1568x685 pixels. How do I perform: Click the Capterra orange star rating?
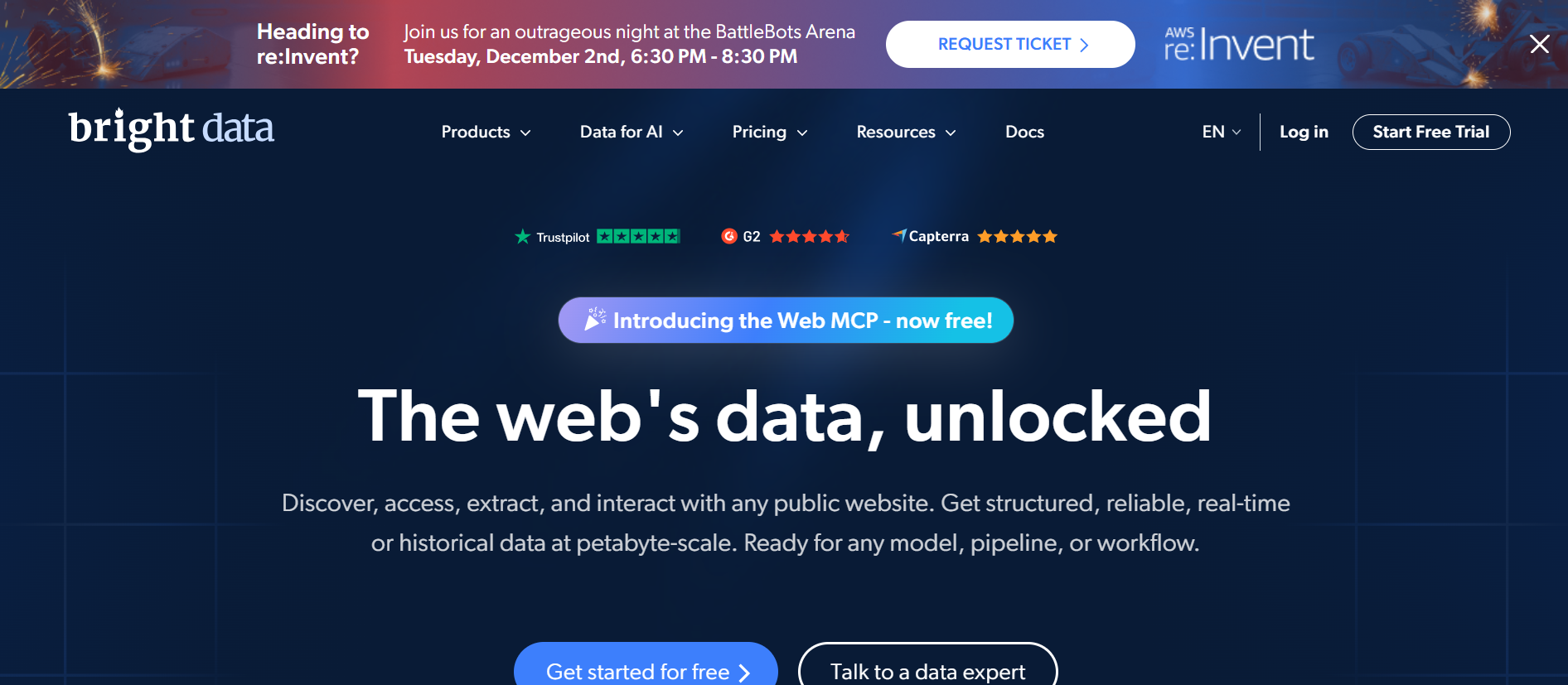(x=1017, y=237)
